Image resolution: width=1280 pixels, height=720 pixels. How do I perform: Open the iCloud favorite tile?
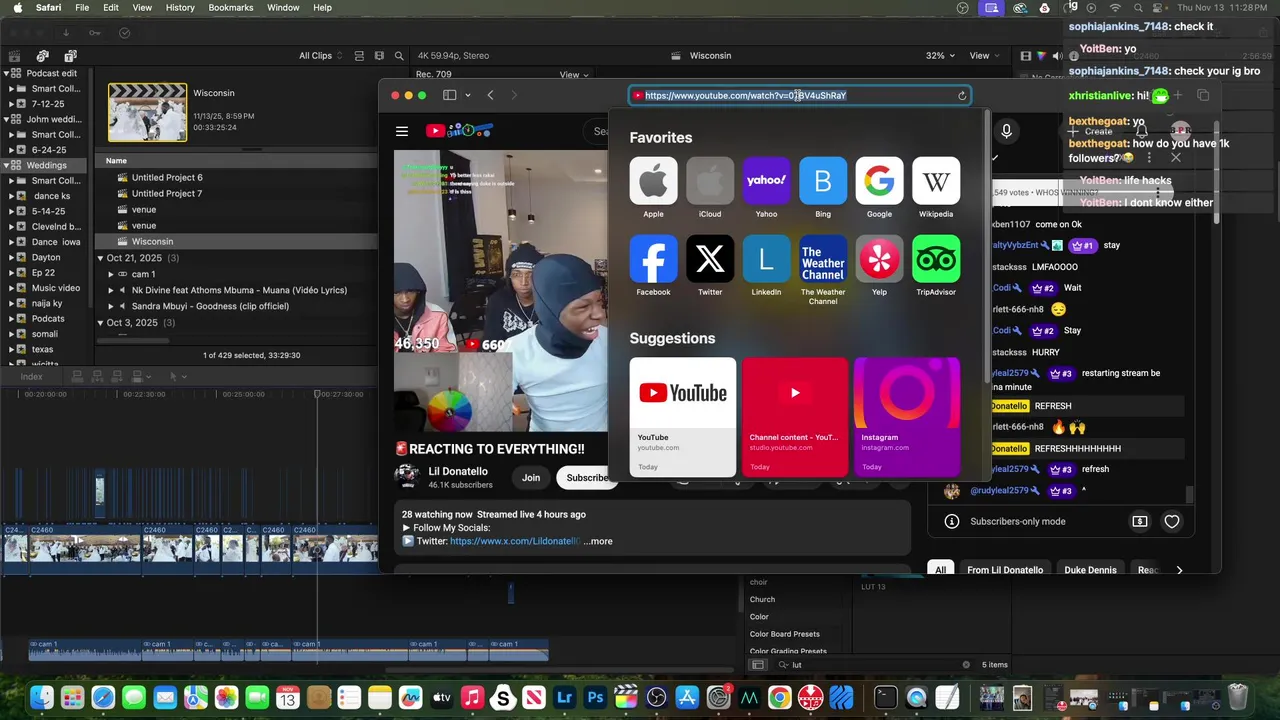point(710,181)
